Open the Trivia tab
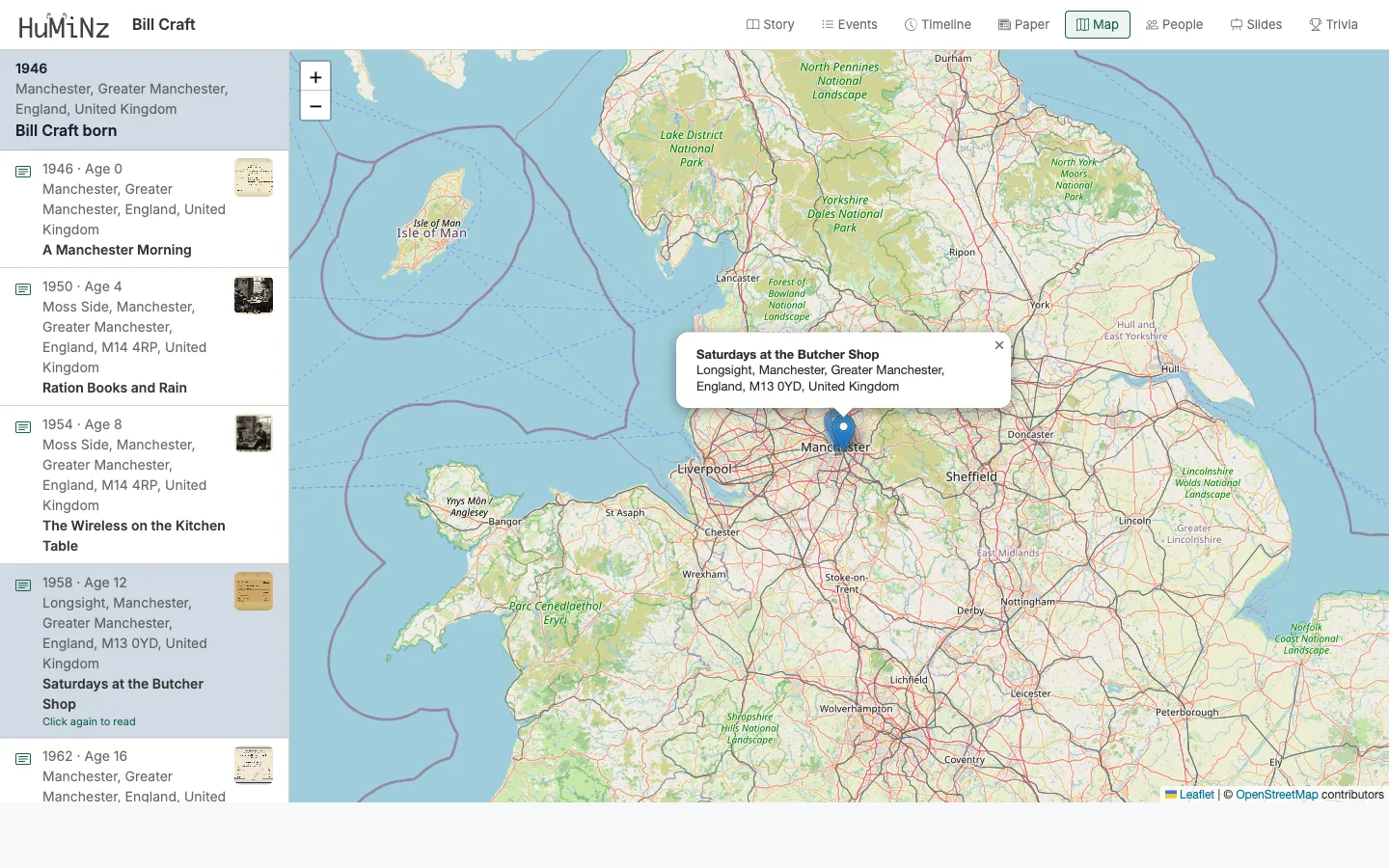The width and height of the screenshot is (1389, 868). [x=1333, y=25]
